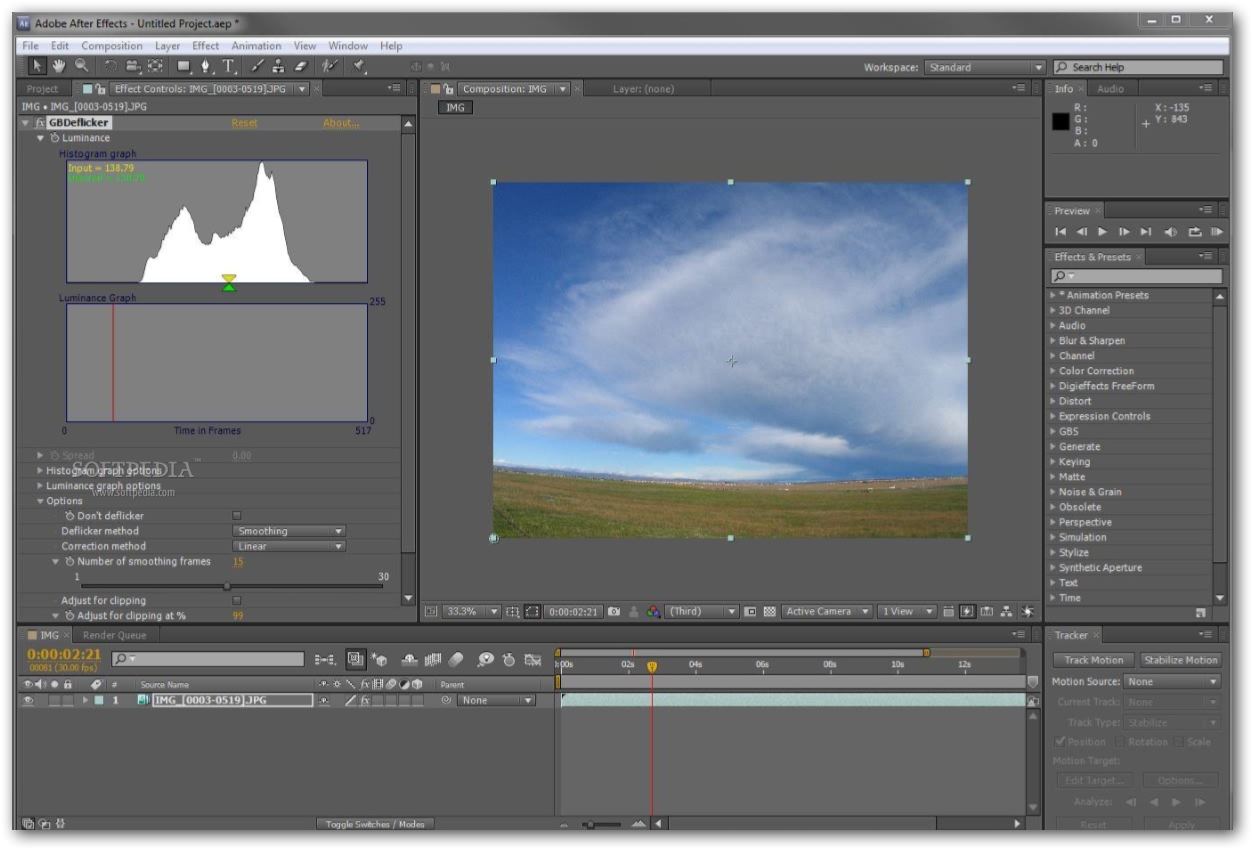Switch to the Render Queue tab
Screen dimensions: 1253x850
point(114,635)
